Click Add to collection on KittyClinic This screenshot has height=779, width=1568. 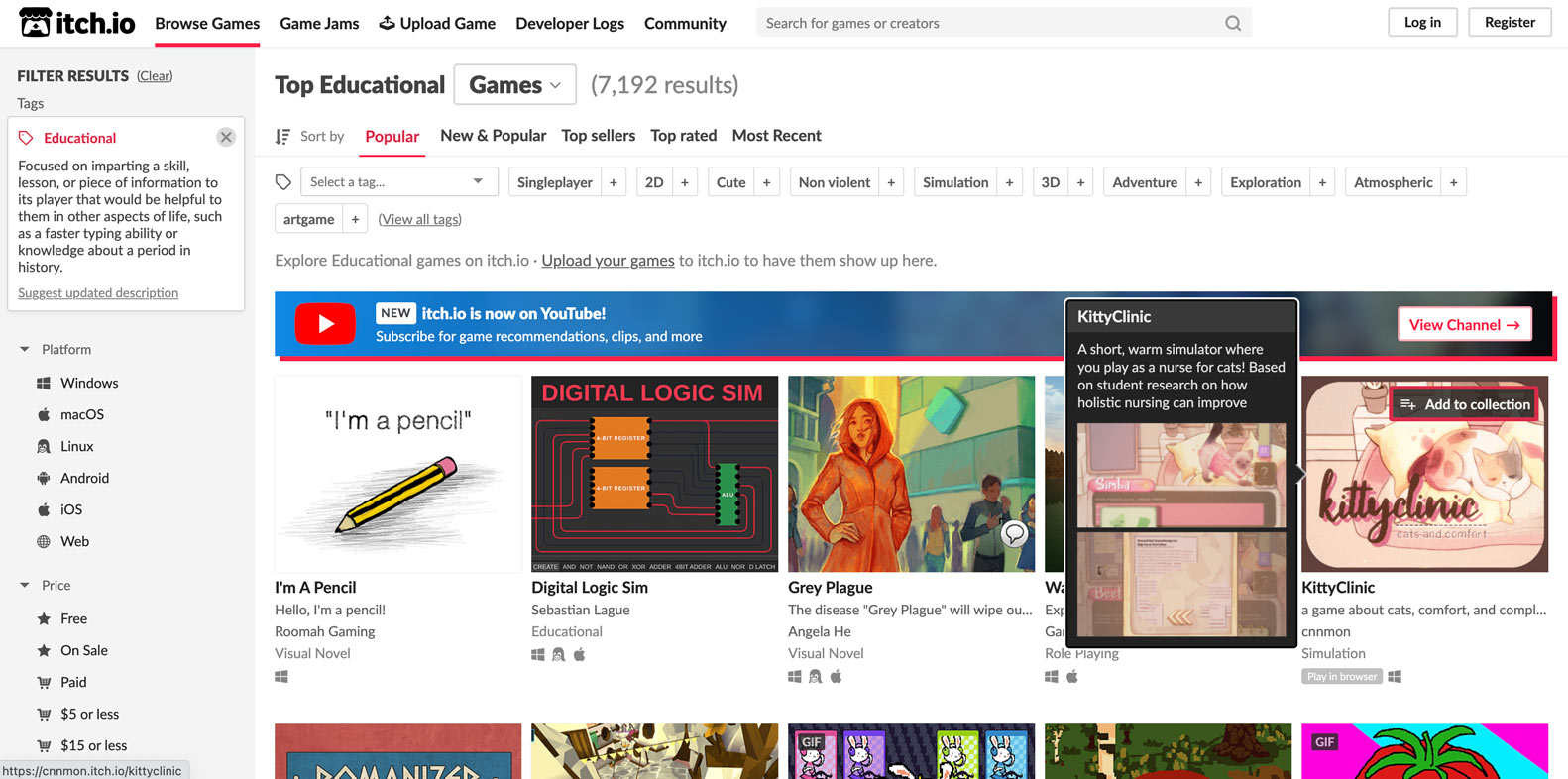(1465, 404)
